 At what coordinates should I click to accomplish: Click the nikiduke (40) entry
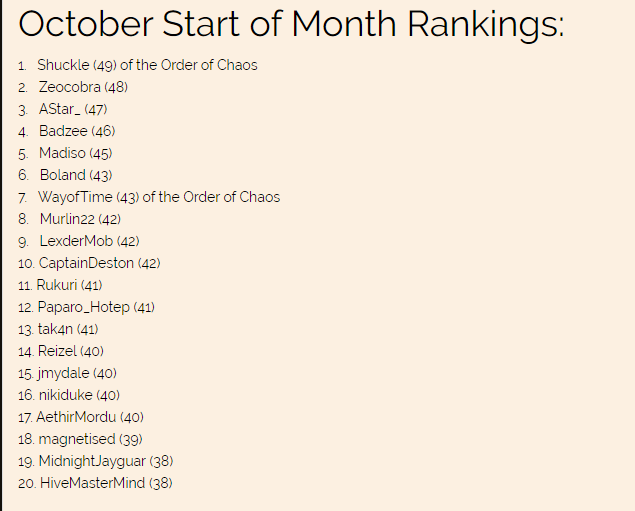(79, 395)
